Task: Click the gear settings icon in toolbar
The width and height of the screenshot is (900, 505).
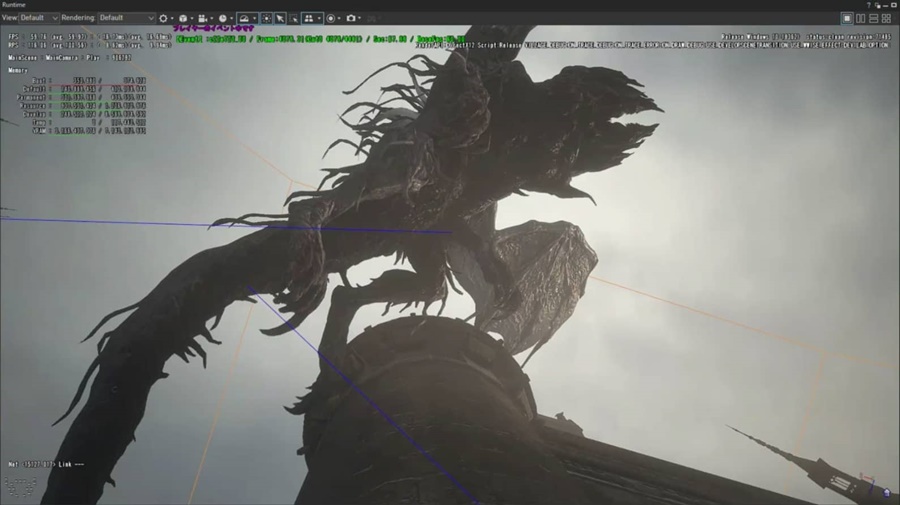Action: pyautogui.click(x=164, y=18)
